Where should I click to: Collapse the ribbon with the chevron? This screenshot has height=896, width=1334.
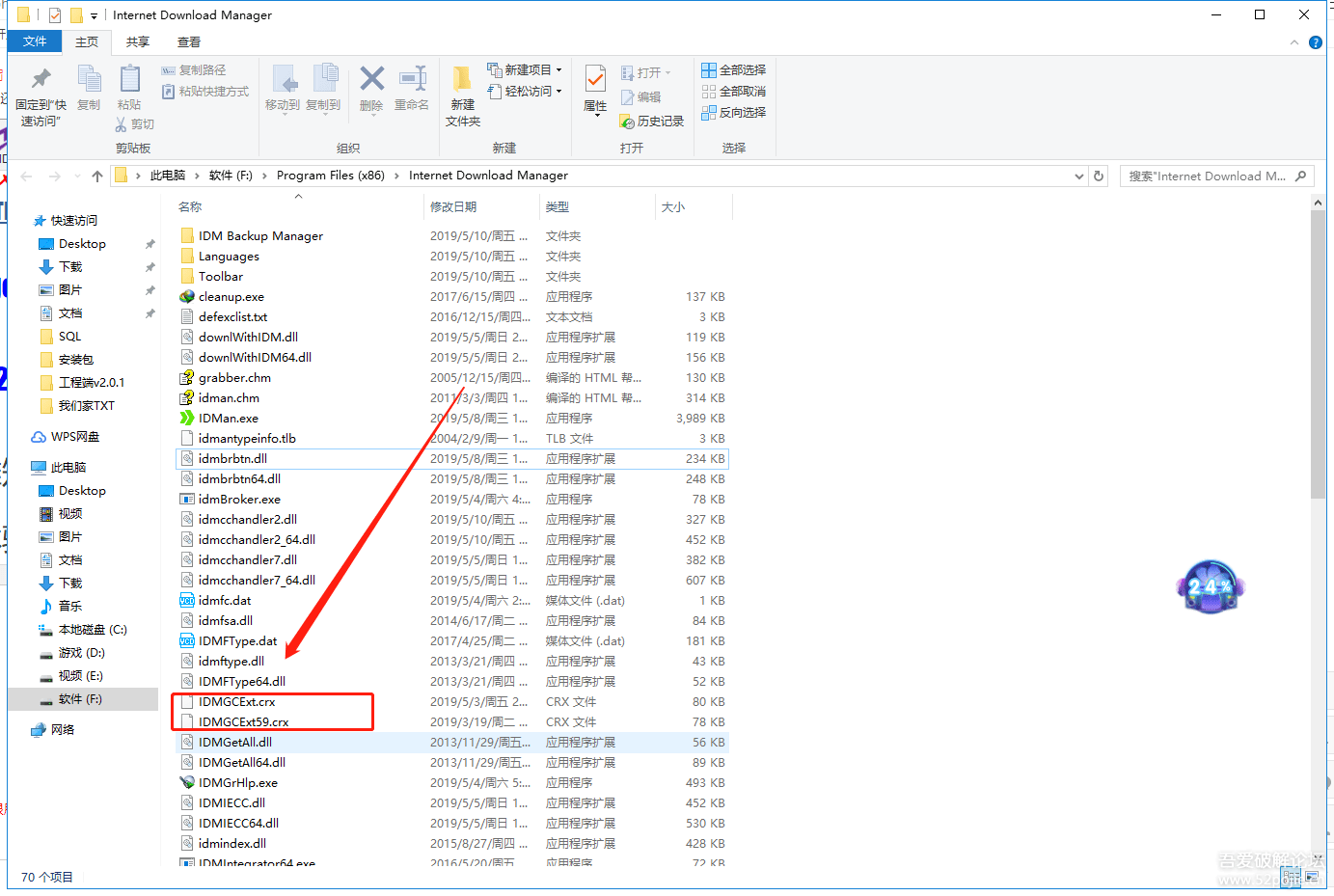(1294, 42)
